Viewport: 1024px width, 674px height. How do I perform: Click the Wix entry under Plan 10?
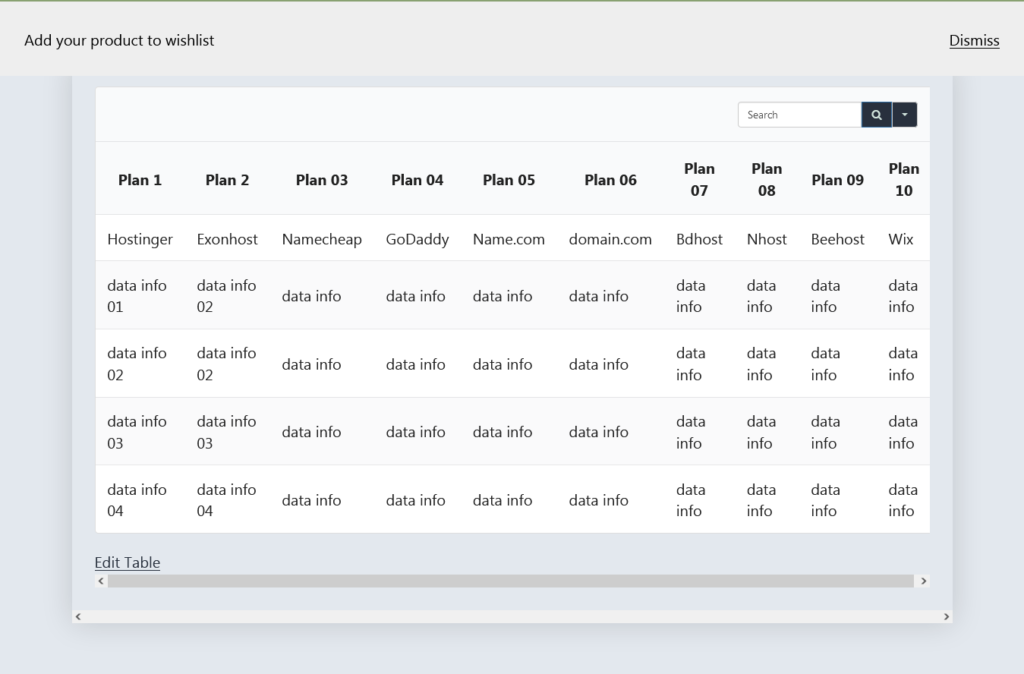[x=902, y=239]
